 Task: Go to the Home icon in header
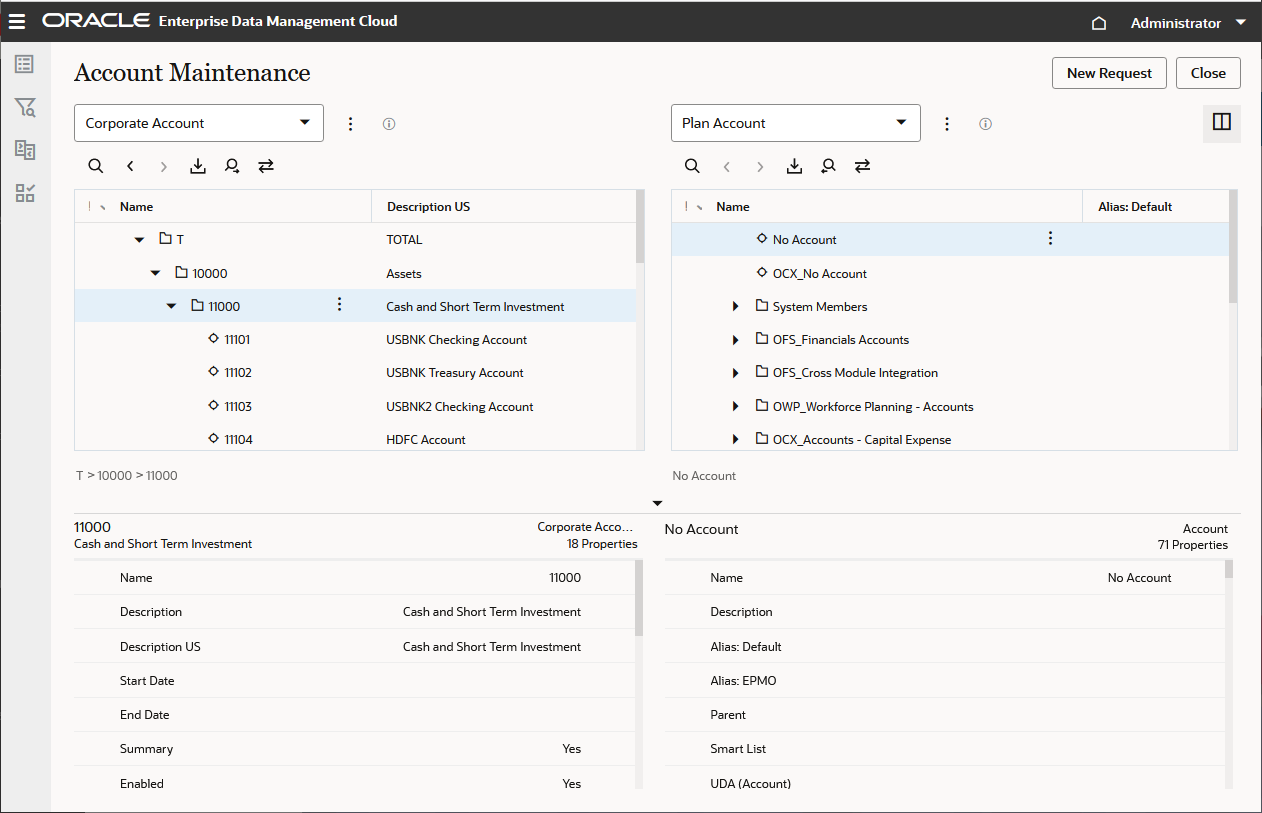click(1099, 23)
